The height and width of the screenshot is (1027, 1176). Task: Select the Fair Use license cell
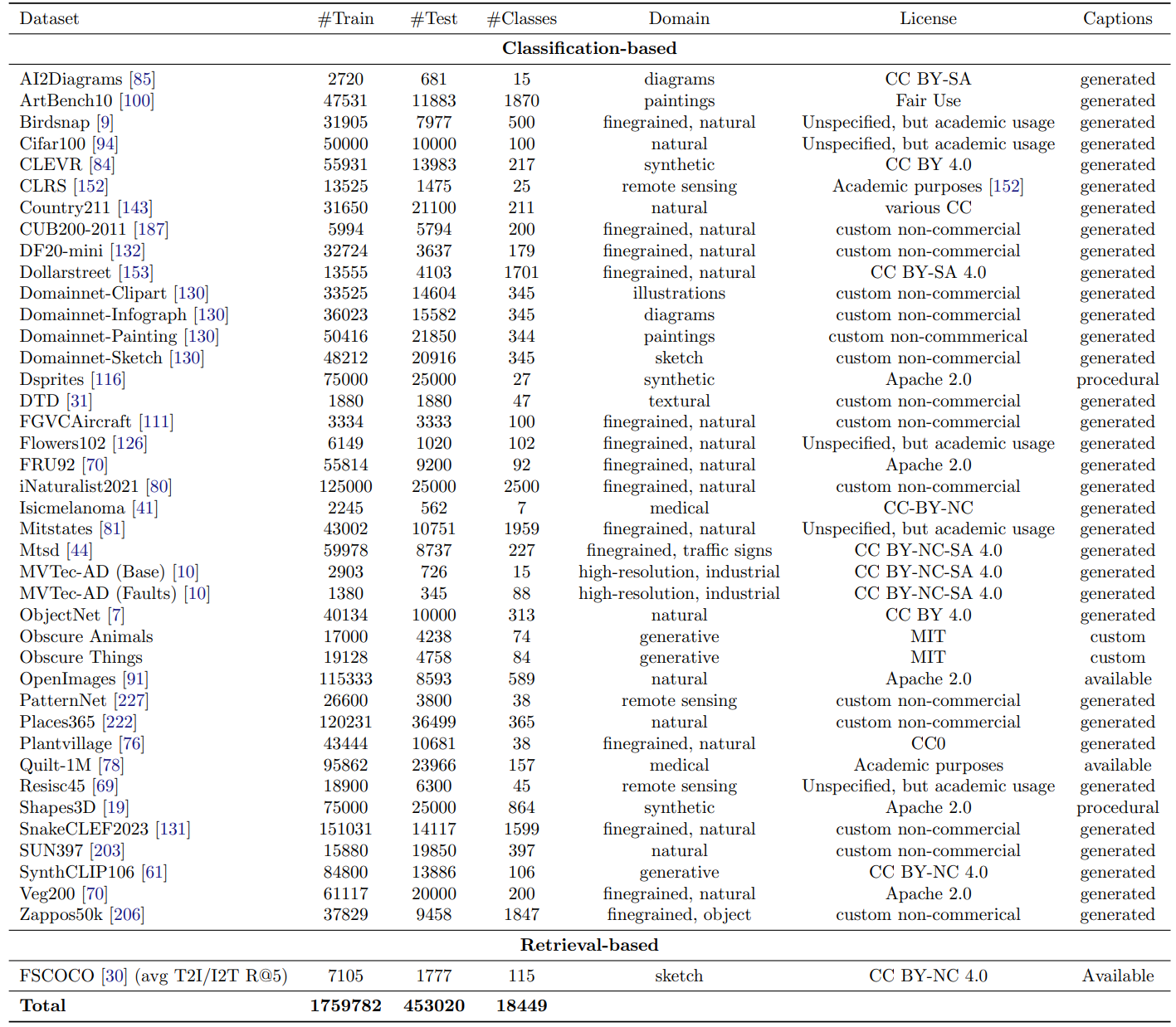(x=928, y=100)
